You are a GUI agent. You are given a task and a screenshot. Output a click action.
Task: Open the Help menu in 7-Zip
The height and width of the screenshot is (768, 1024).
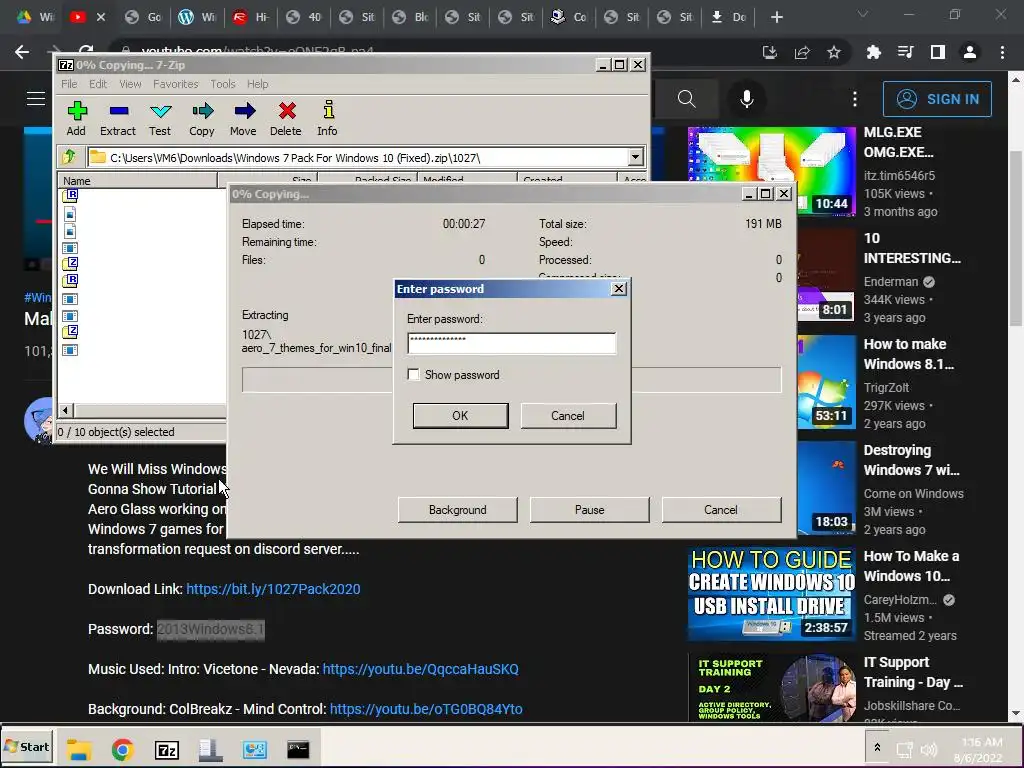click(x=257, y=84)
